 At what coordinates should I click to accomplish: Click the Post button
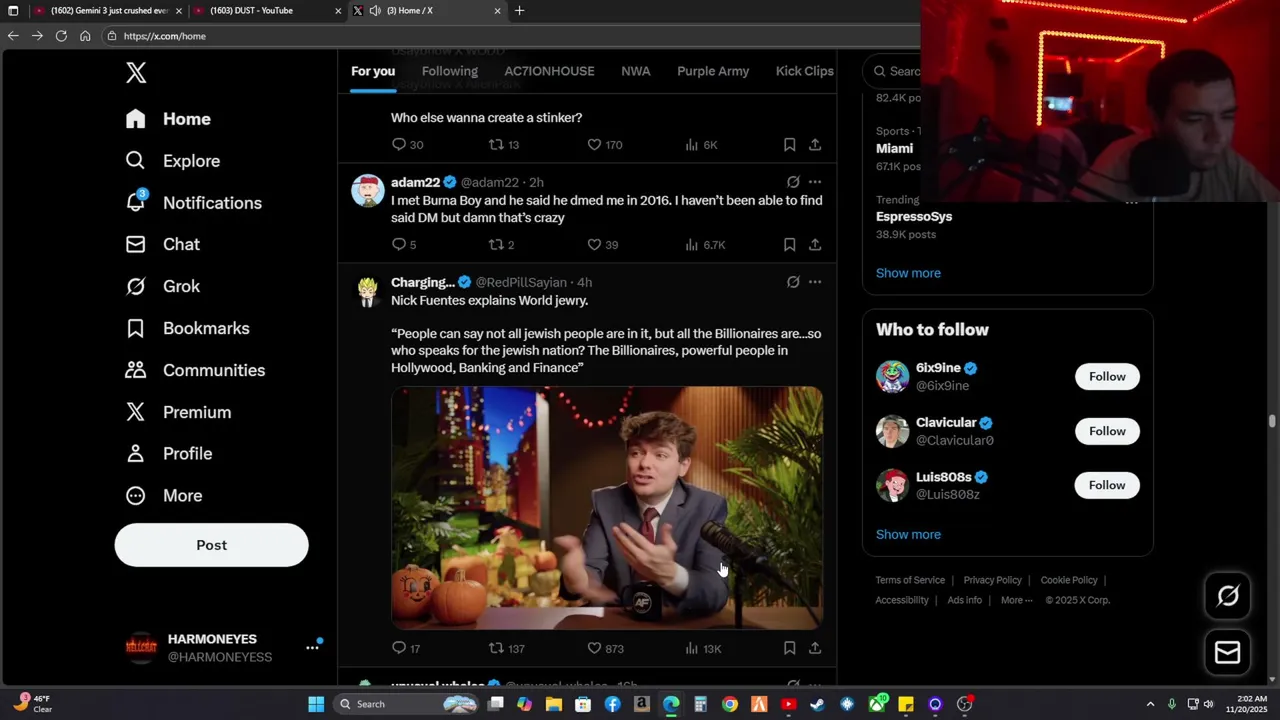pyautogui.click(x=211, y=545)
